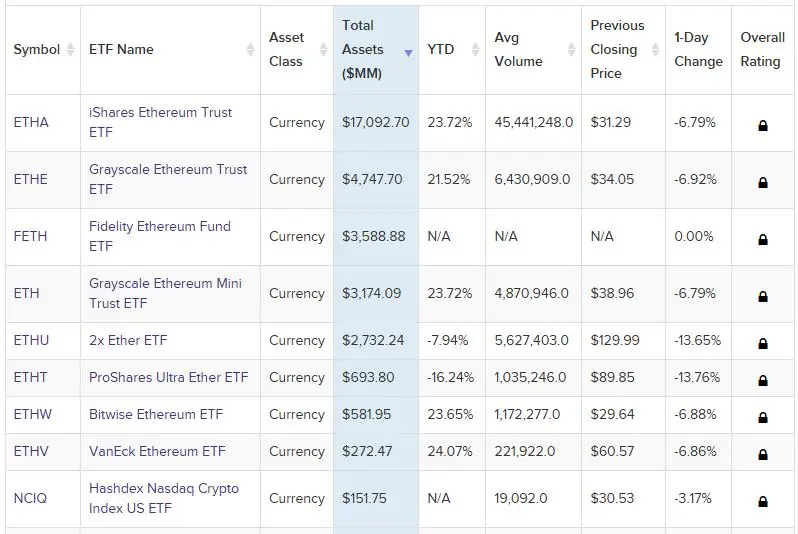798x534 pixels.
Task: Click the NCIQ row lock icon
Action: coord(763,502)
